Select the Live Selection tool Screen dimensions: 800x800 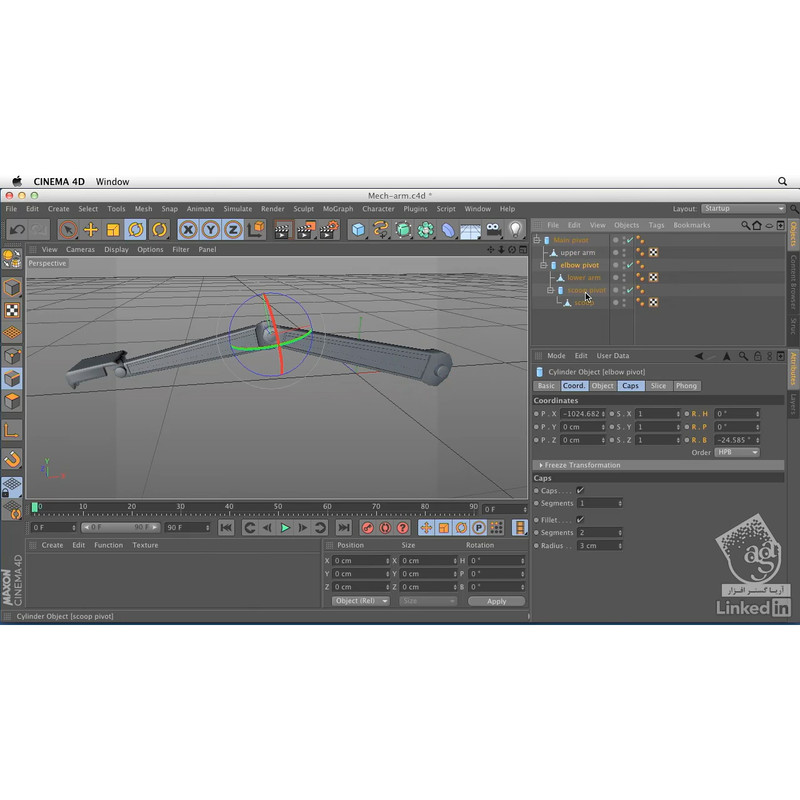pyautogui.click(x=68, y=230)
